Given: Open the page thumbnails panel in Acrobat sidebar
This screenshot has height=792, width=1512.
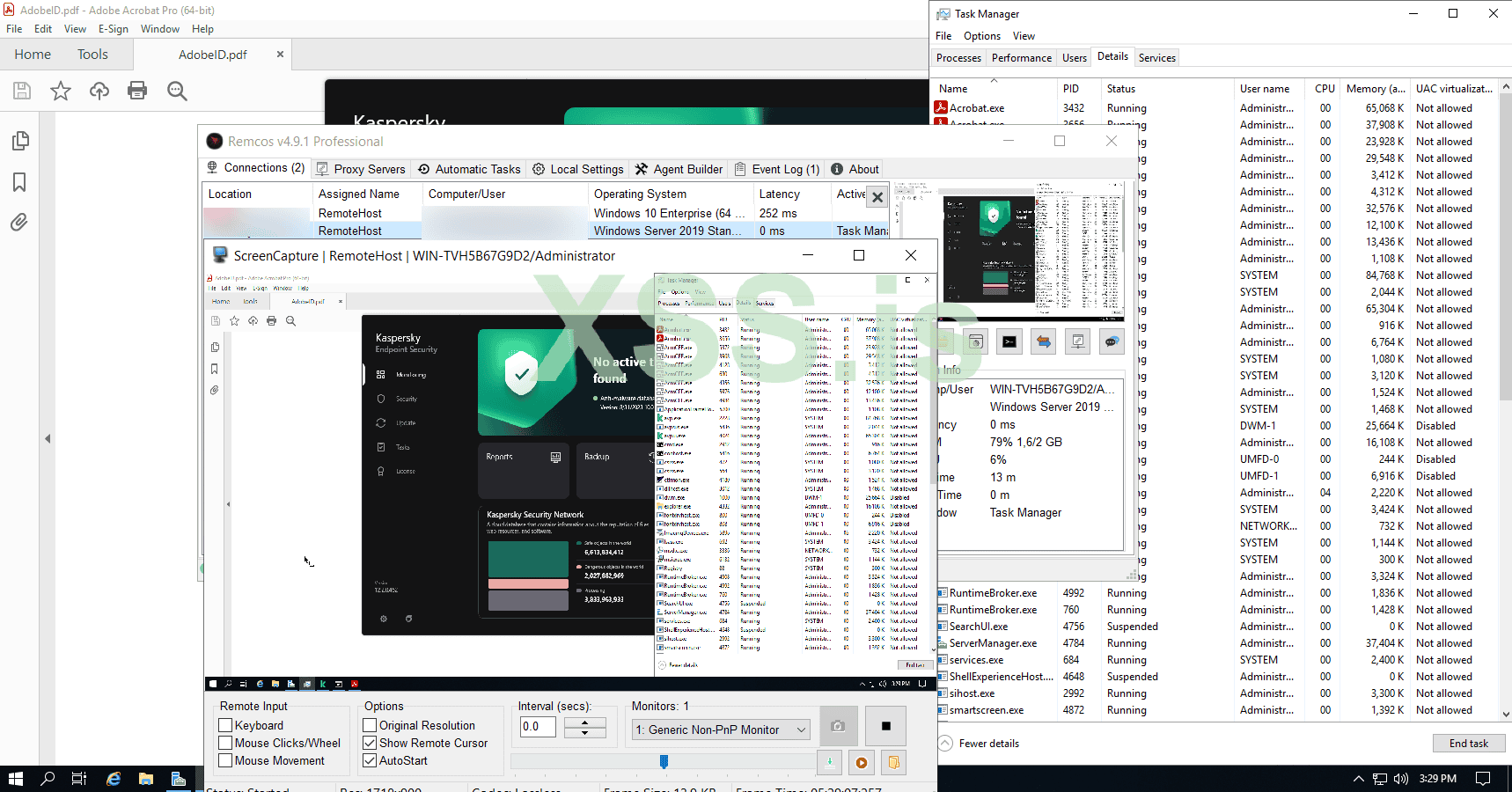Looking at the screenshot, I should [x=19, y=141].
